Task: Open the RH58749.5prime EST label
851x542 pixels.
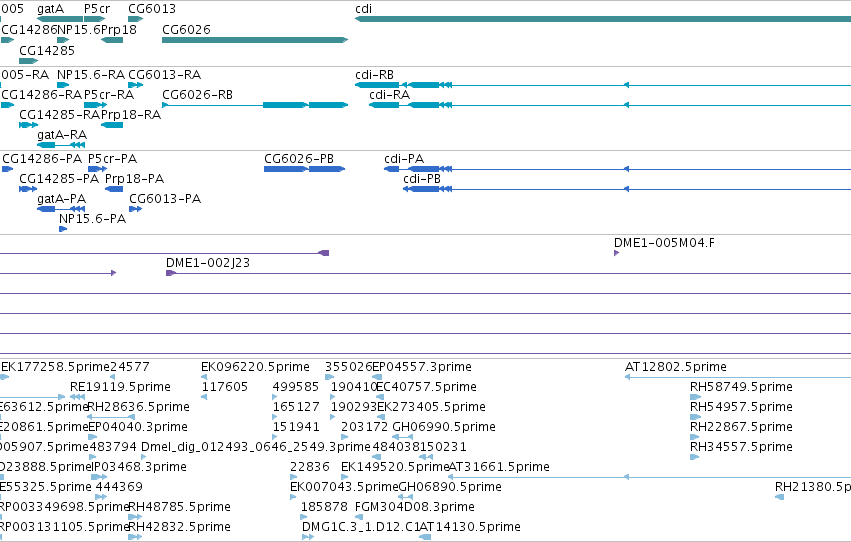Action: (741, 387)
